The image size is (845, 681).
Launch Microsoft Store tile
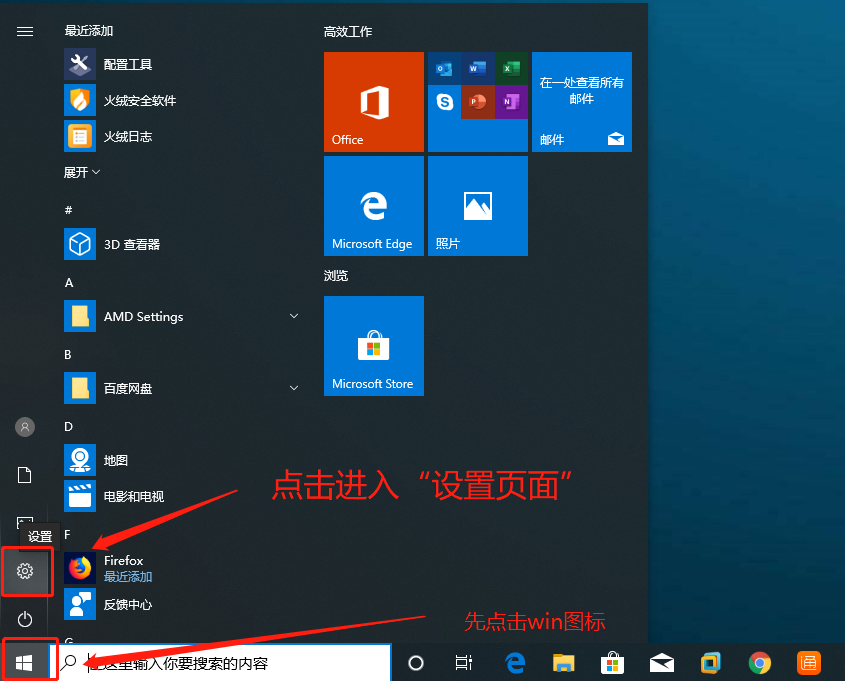pos(373,346)
